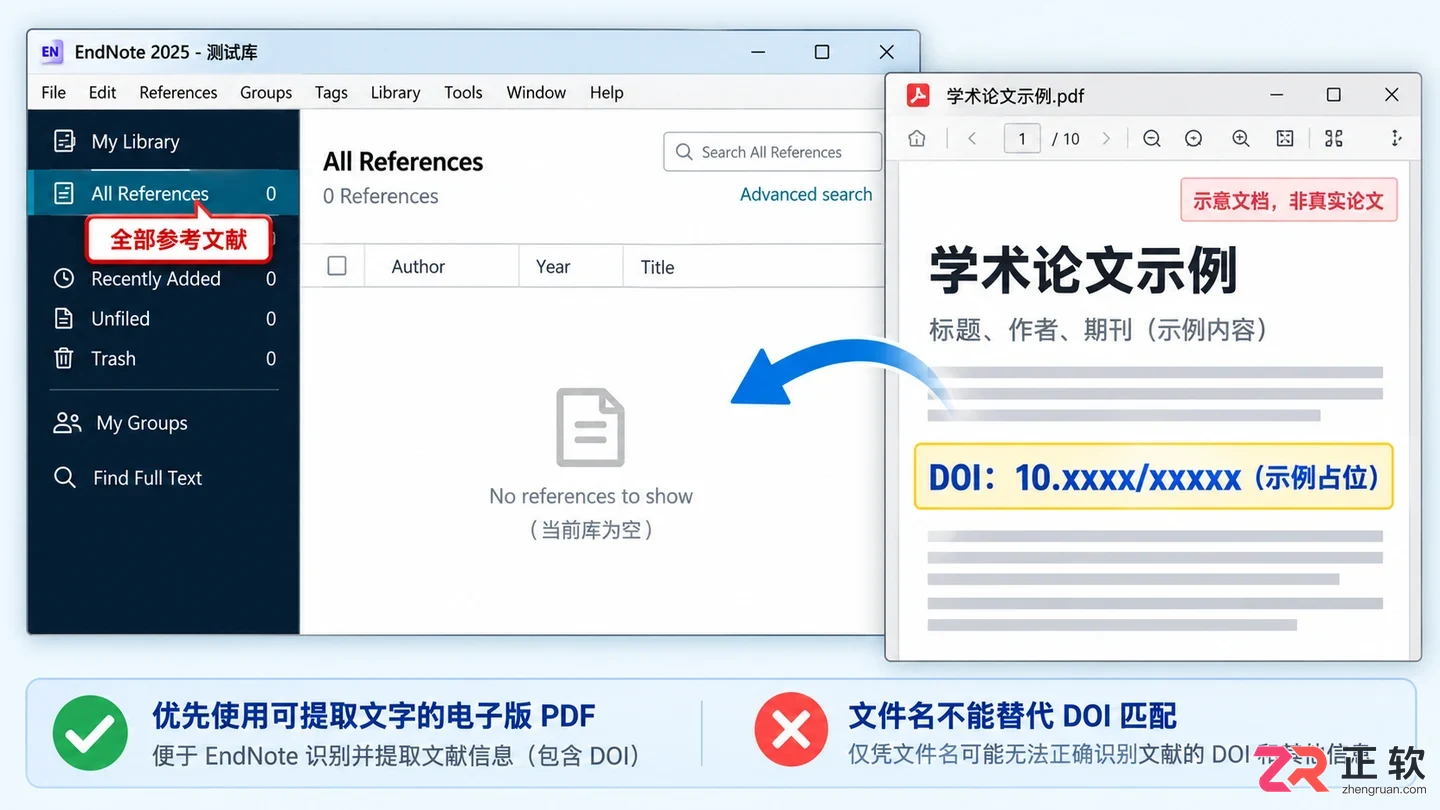
Task: Click the "0 References" count text
Action: click(381, 197)
